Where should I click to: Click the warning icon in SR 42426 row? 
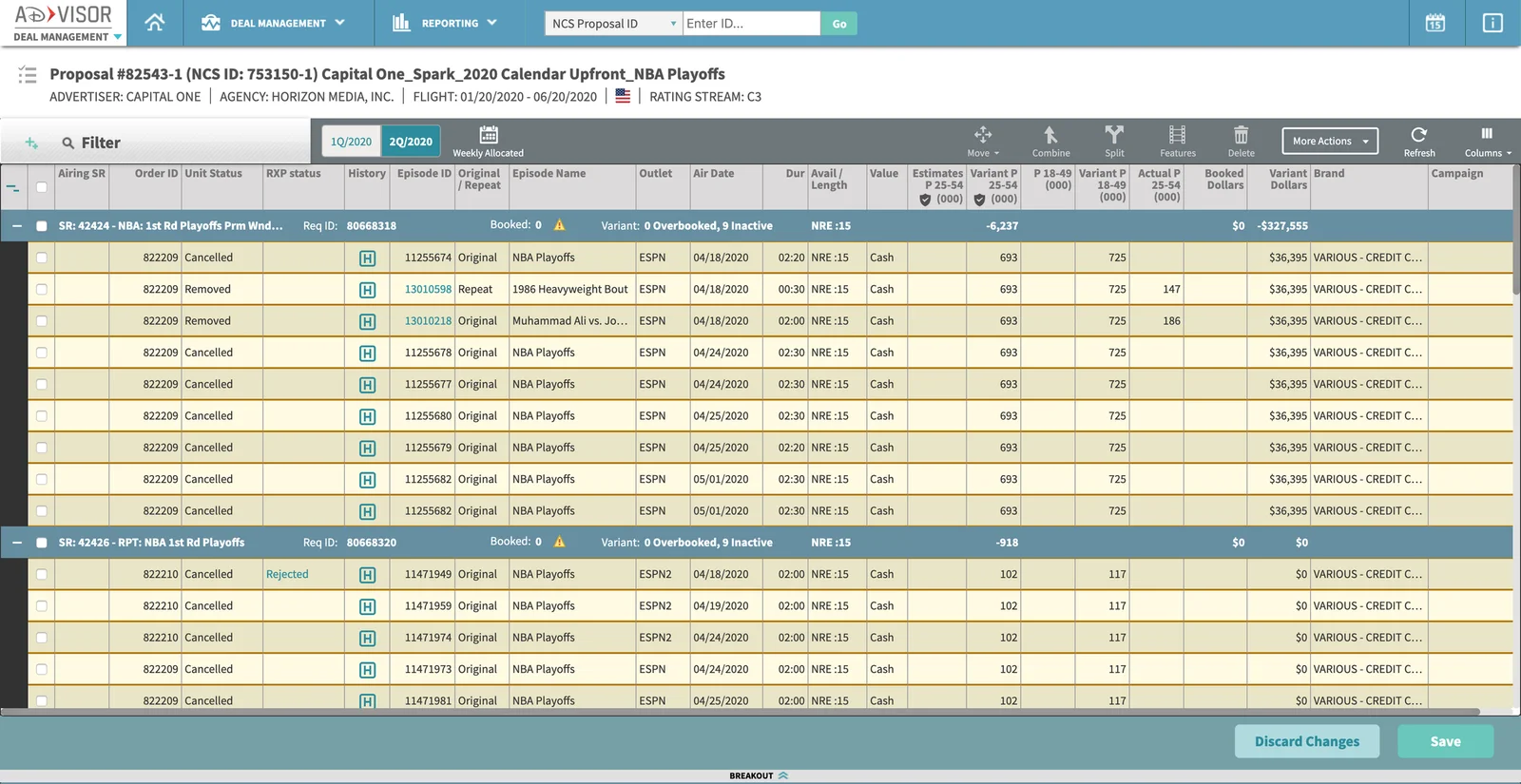[x=559, y=542]
